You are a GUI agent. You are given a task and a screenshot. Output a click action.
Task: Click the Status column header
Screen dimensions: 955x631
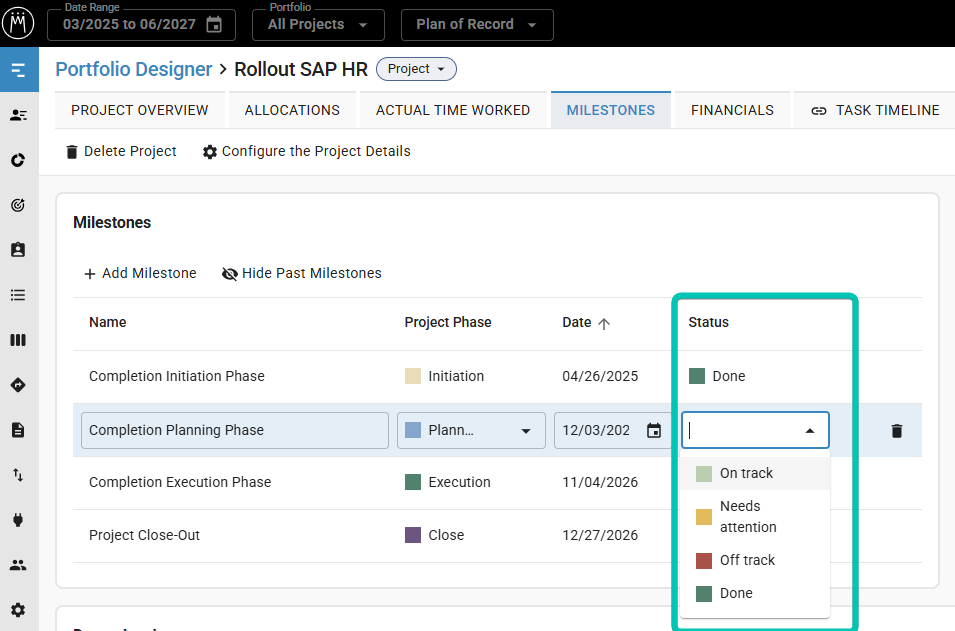[x=708, y=322]
